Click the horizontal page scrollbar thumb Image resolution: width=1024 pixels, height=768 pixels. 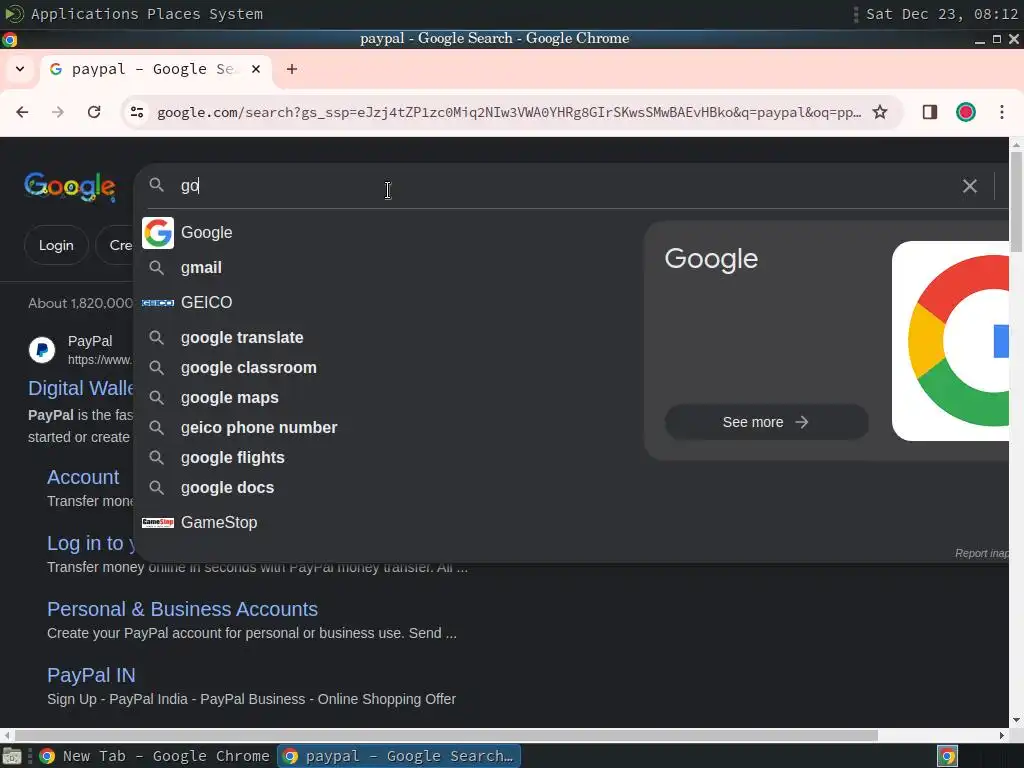click(x=446, y=735)
